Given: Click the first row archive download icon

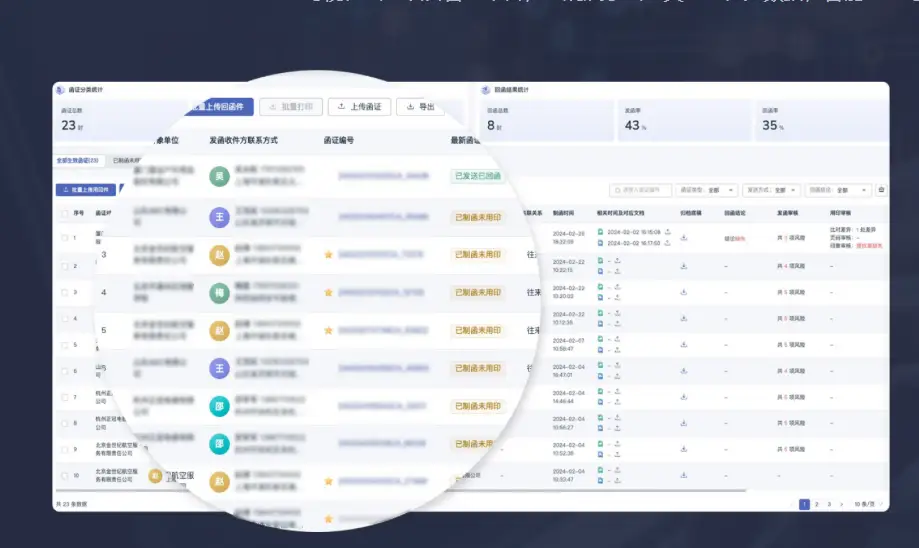Looking at the screenshot, I should pos(684,238).
